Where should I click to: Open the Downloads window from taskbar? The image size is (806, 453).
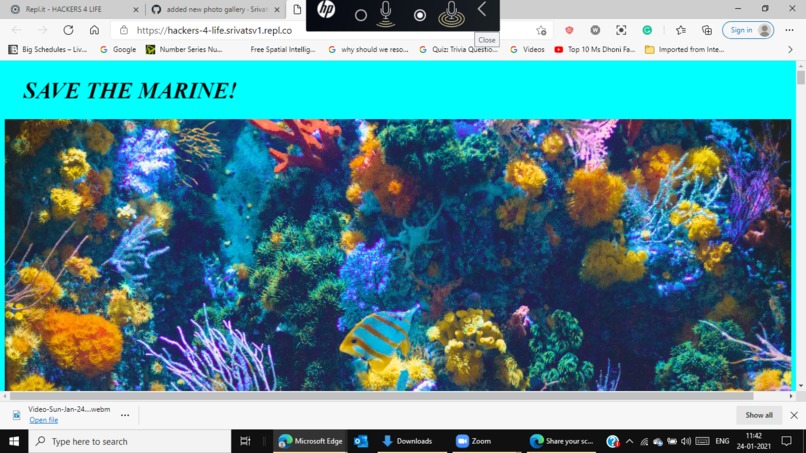(408, 441)
